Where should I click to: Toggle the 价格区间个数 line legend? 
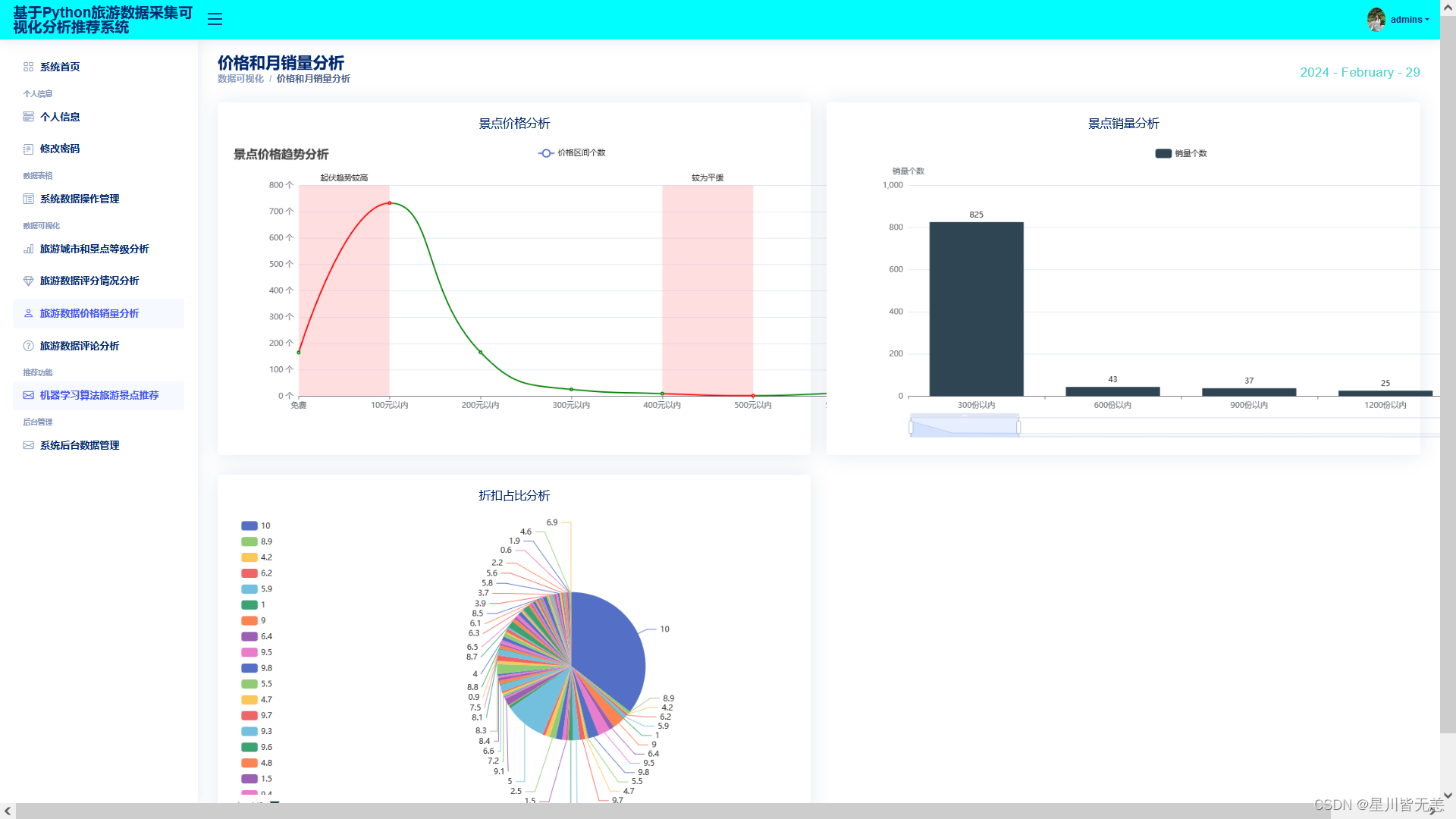coord(572,153)
